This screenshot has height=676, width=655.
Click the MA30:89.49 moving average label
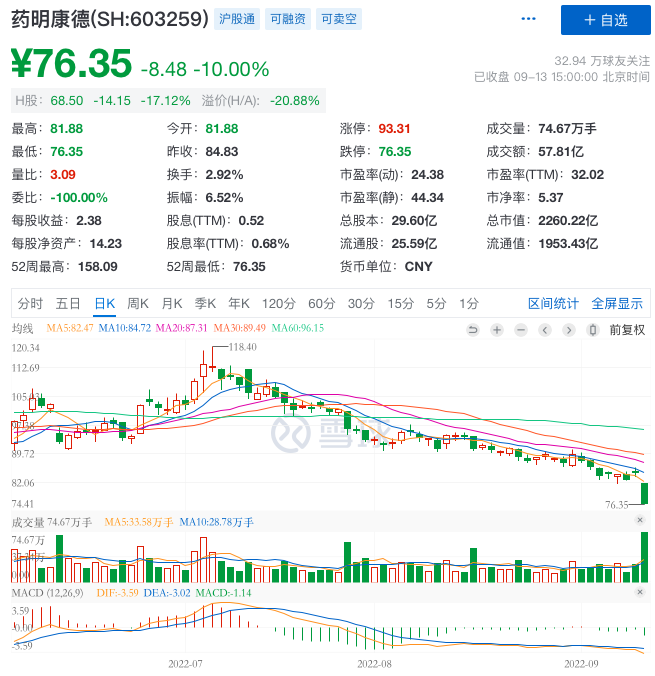(x=240, y=328)
